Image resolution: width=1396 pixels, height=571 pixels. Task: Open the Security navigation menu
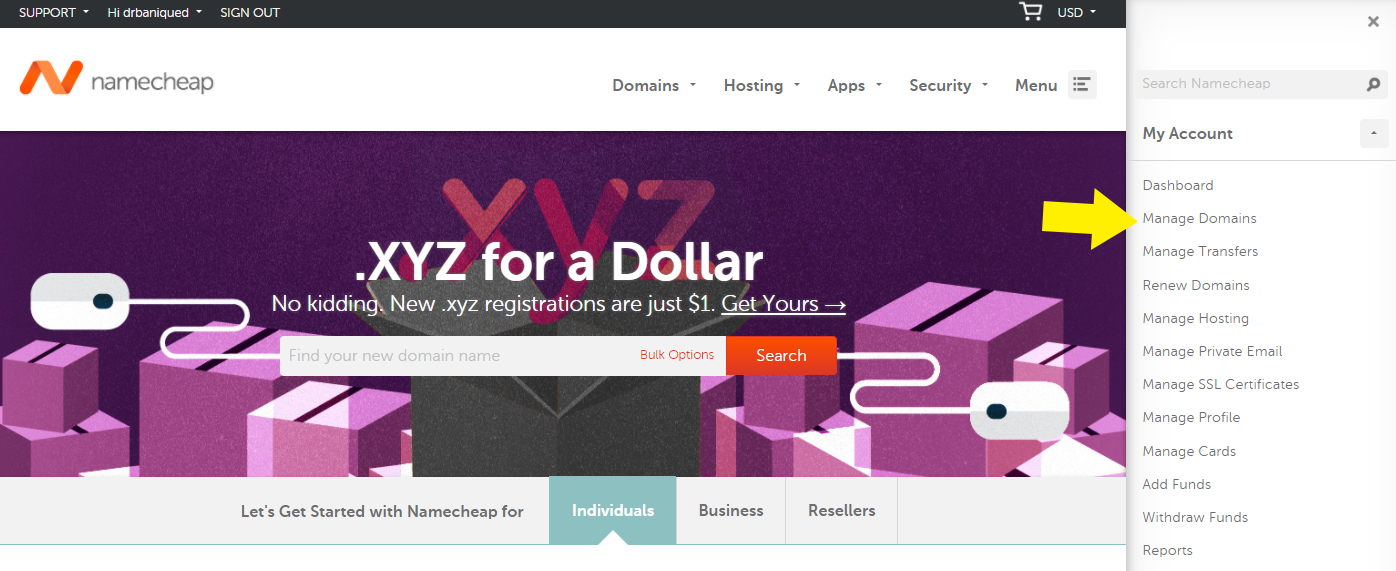click(948, 85)
